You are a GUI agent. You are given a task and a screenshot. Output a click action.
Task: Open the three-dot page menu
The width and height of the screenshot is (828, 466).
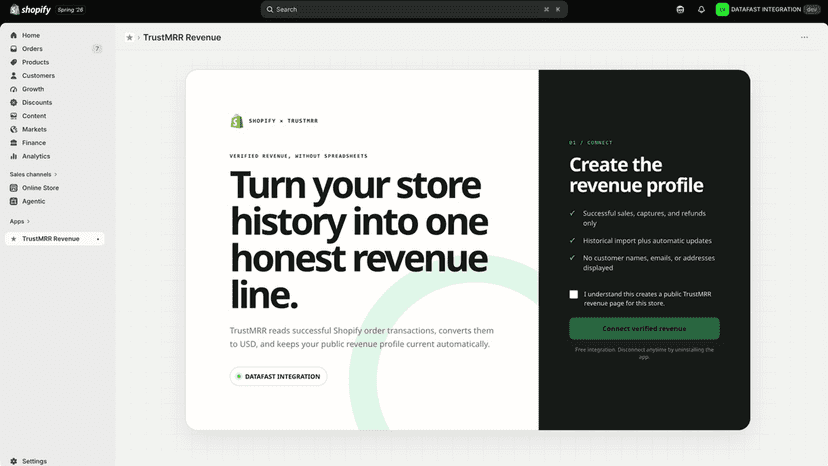coord(804,38)
